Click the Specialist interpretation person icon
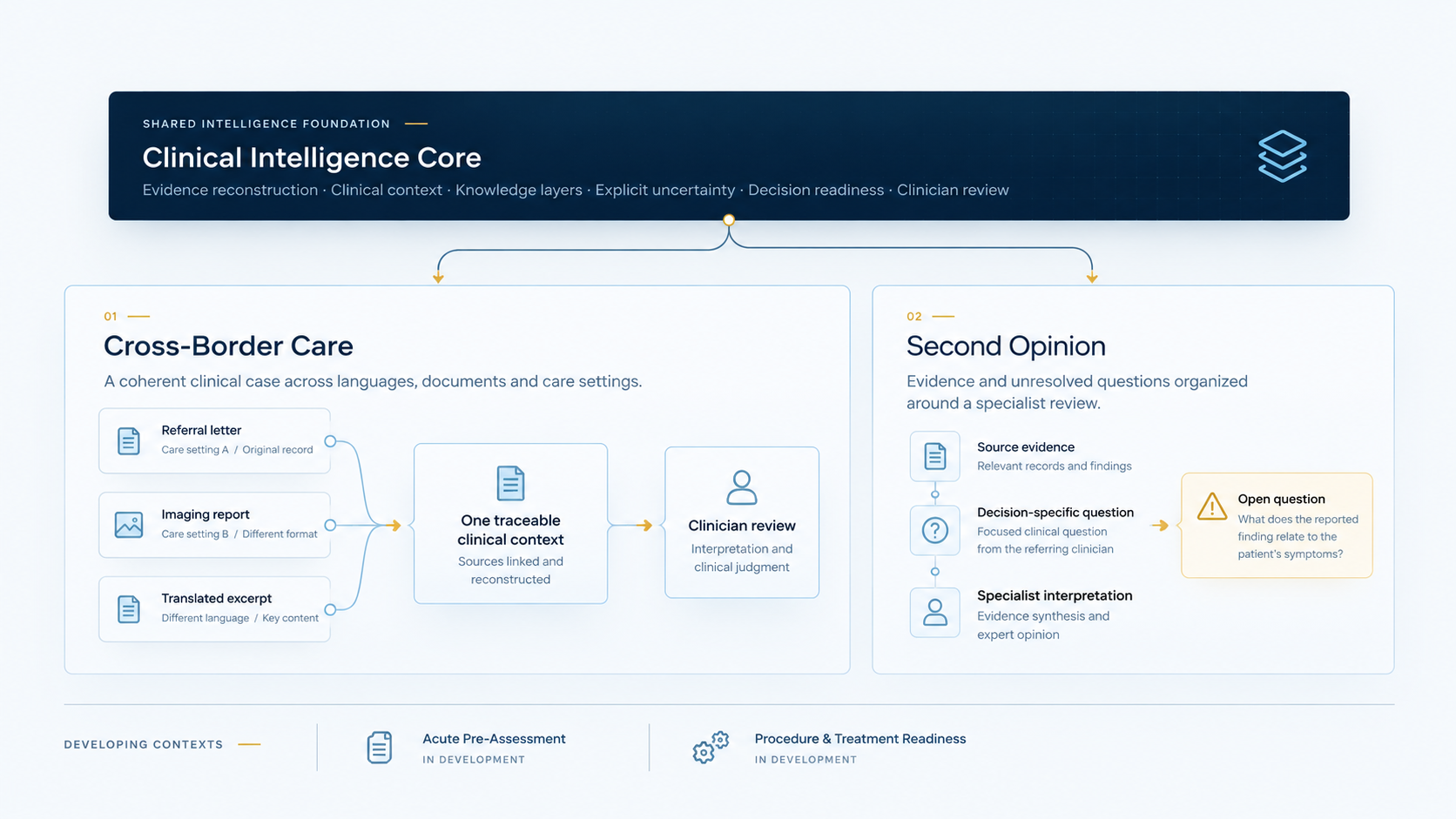 click(x=934, y=613)
